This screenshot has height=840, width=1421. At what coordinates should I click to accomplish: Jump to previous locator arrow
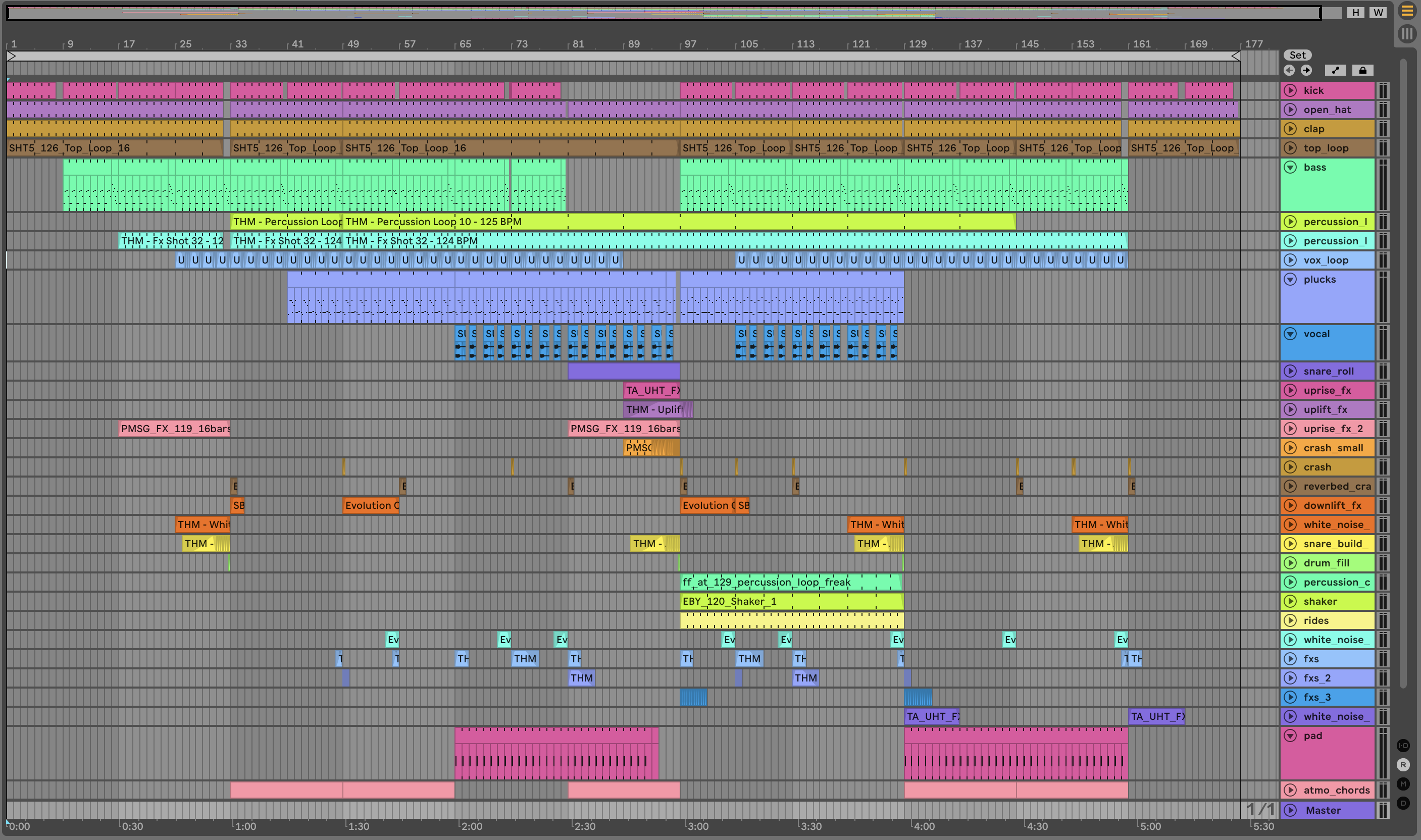coord(1289,70)
